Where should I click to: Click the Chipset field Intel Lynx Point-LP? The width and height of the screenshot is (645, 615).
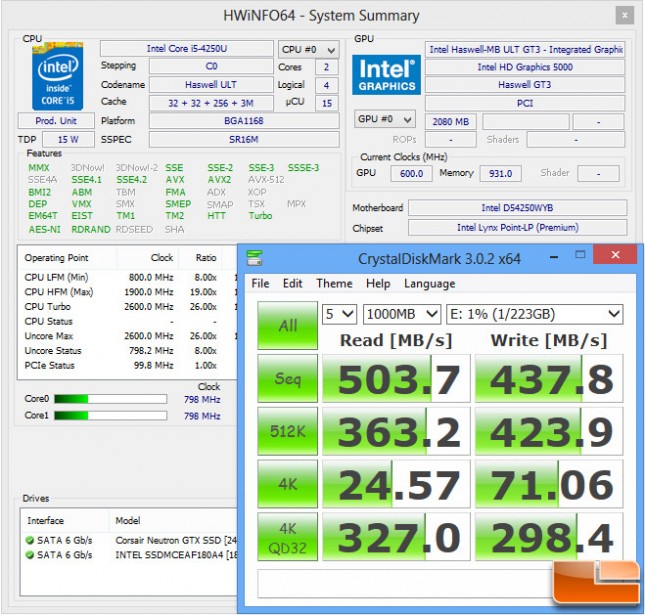pyautogui.click(x=517, y=227)
